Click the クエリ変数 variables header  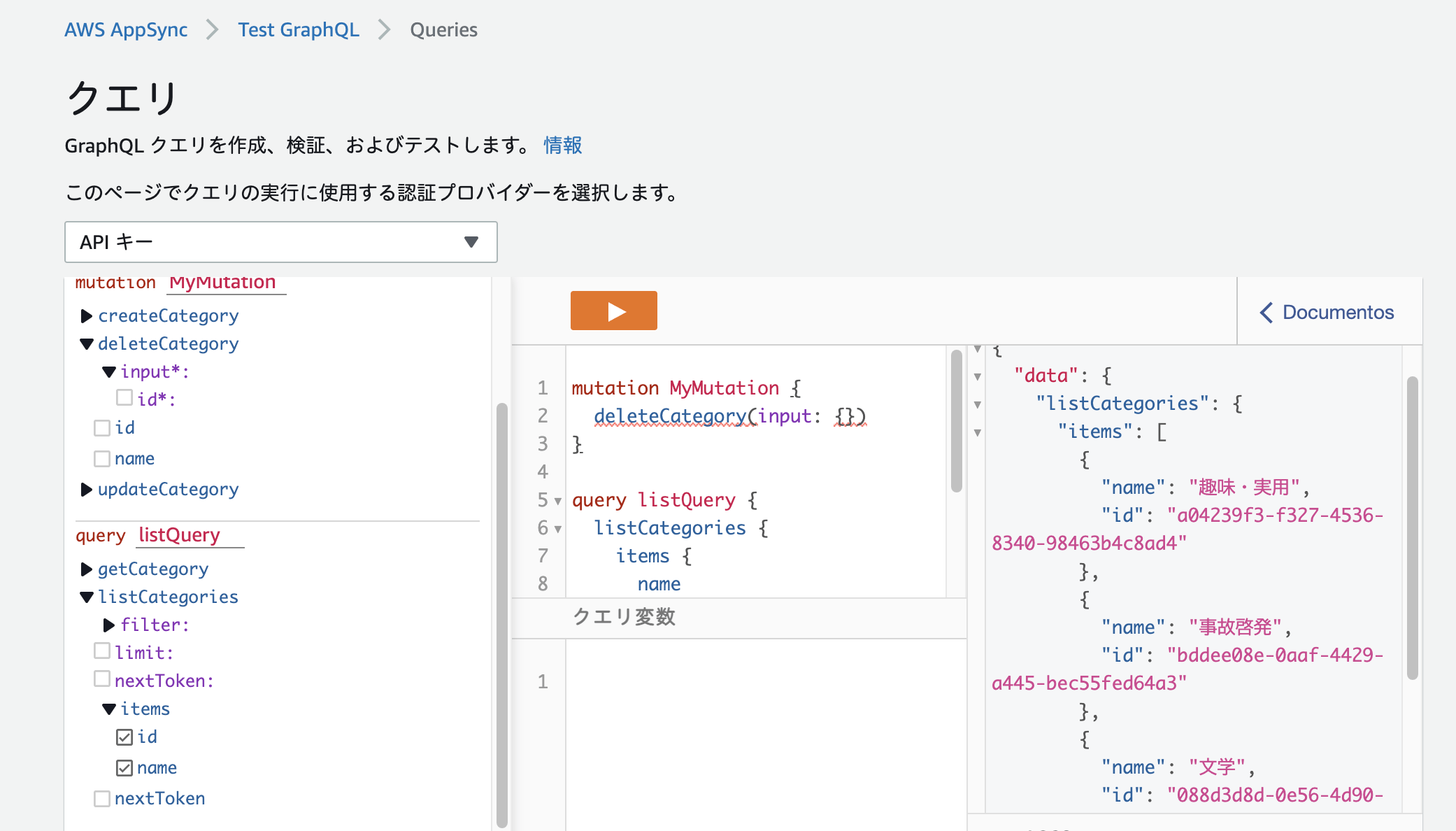tap(624, 617)
